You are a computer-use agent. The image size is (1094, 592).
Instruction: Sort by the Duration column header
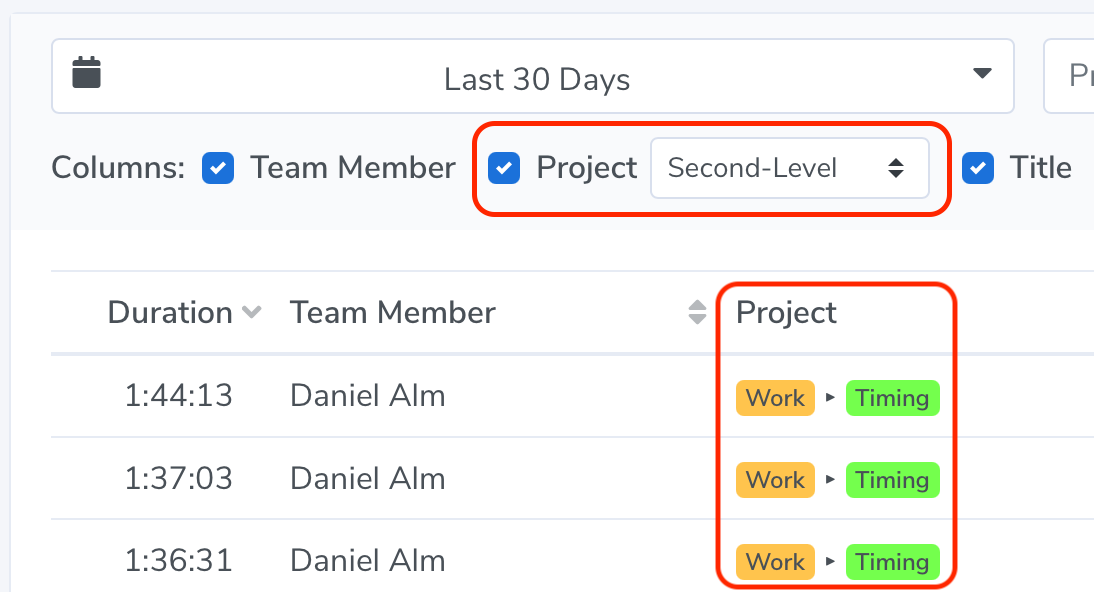pyautogui.click(x=170, y=312)
